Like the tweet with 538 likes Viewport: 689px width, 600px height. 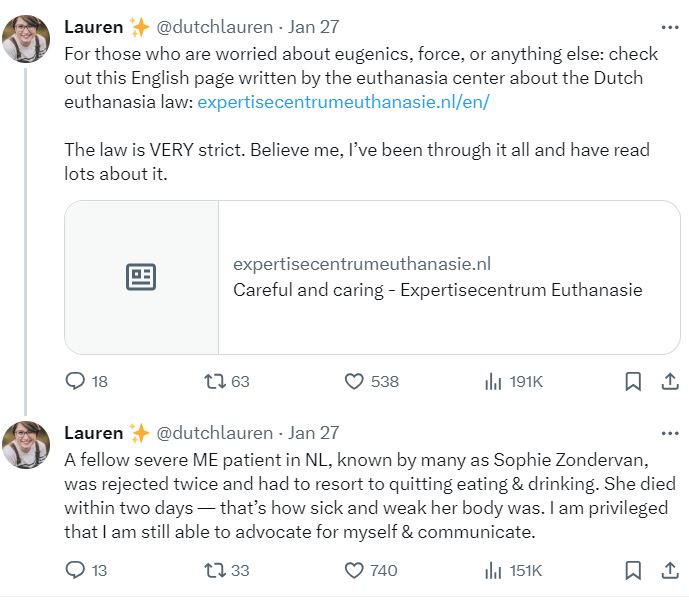(x=354, y=381)
